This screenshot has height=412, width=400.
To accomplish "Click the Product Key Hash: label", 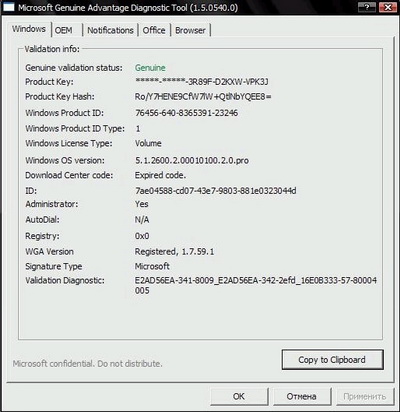I will (60, 97).
